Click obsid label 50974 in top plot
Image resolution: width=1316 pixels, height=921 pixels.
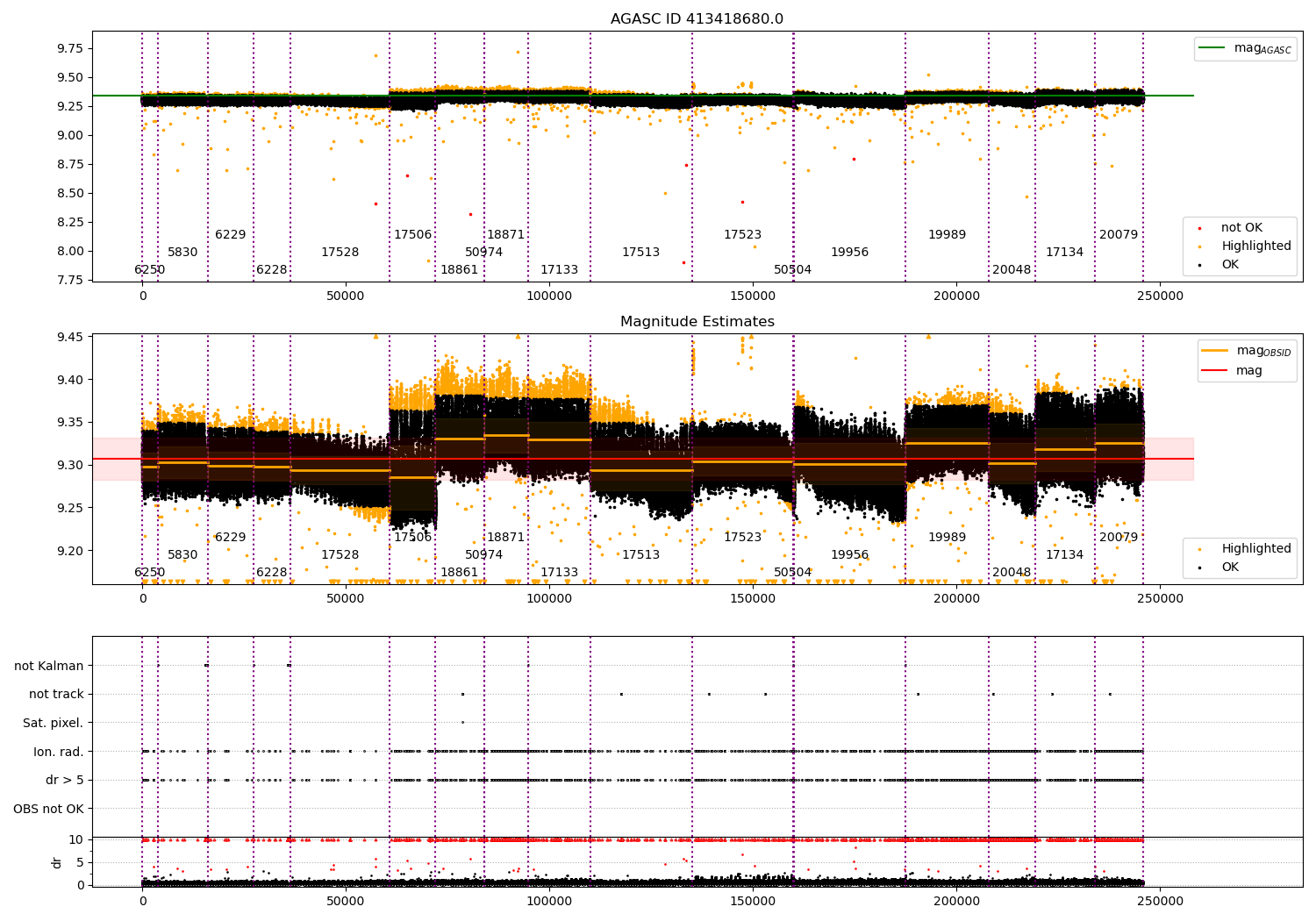click(483, 252)
